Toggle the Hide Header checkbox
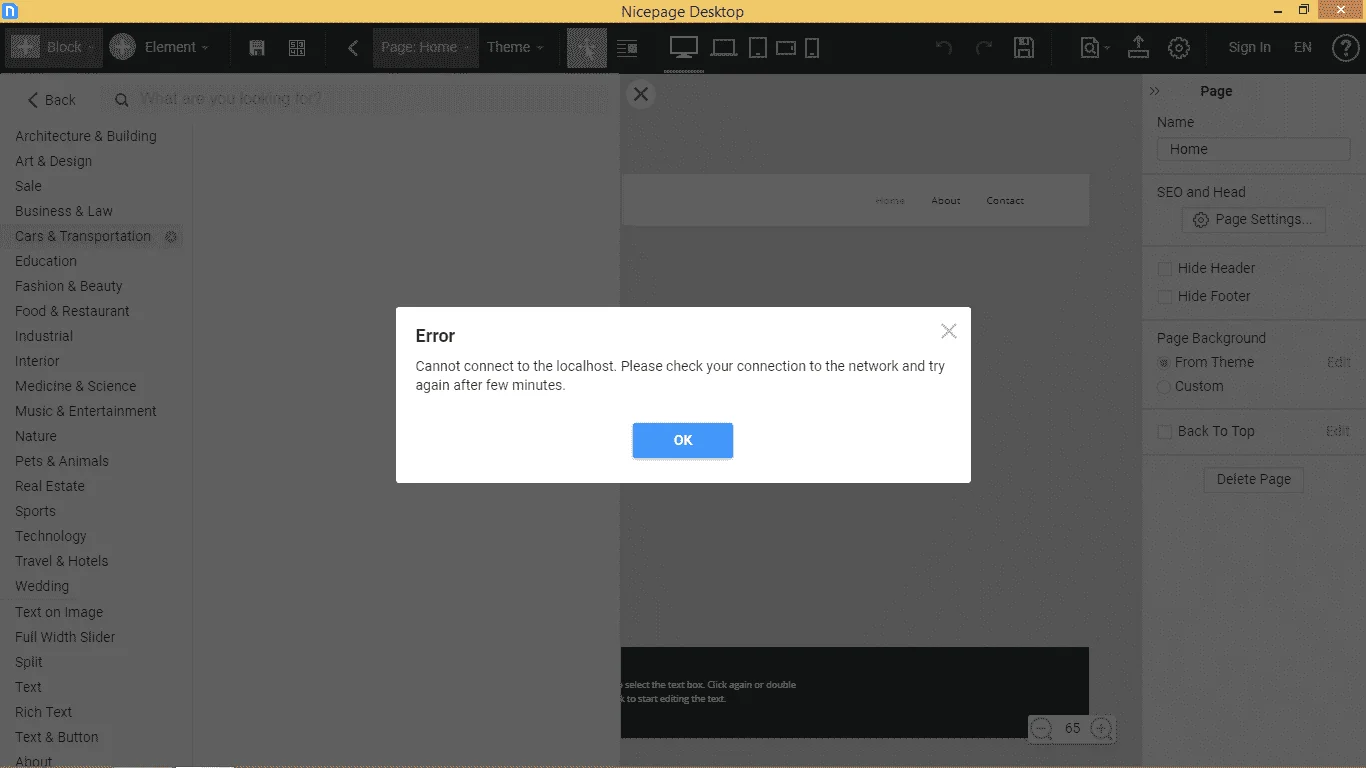 coord(1164,268)
